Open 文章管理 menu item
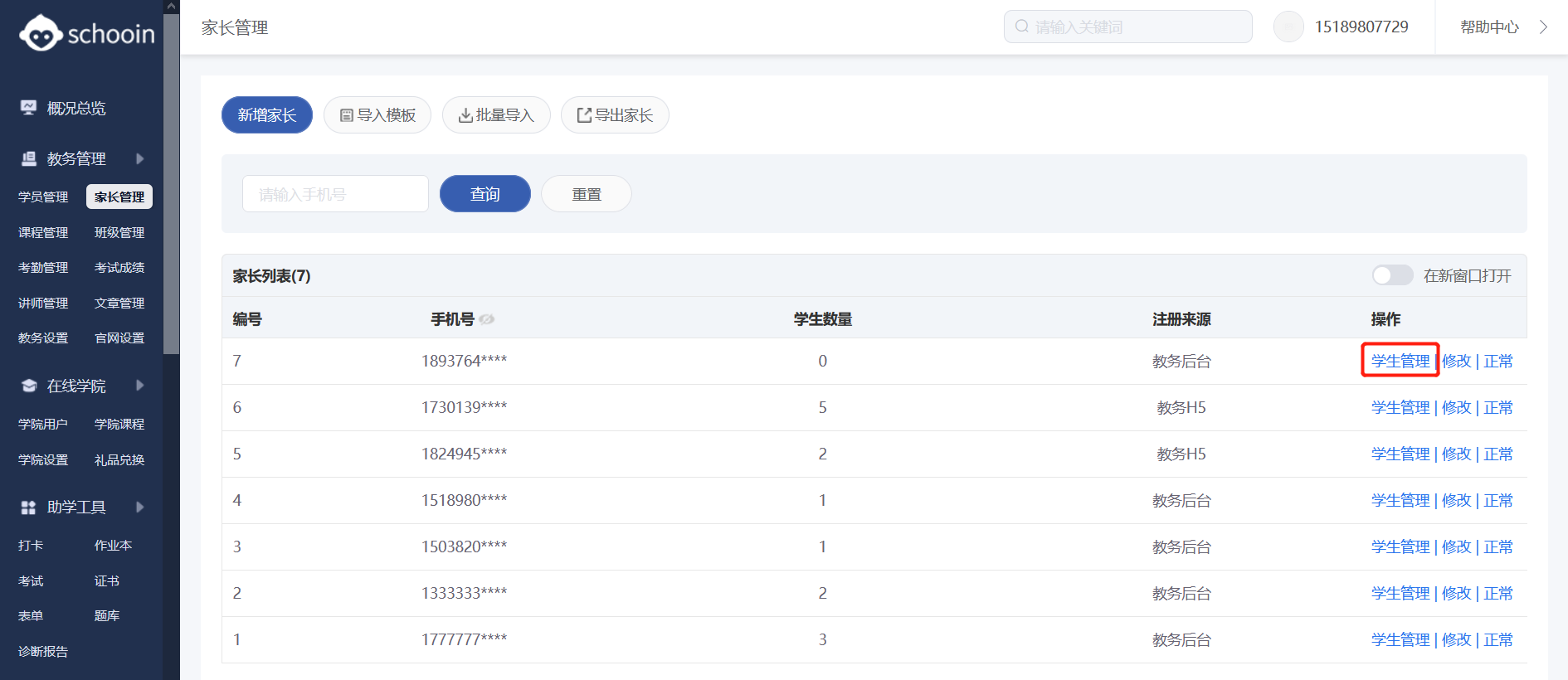The height and width of the screenshot is (680, 1568). (x=119, y=304)
